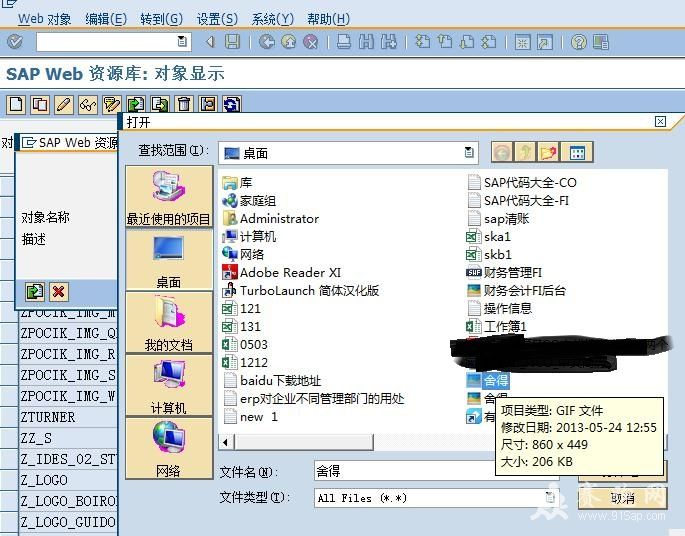
Task: Select Z_LOGO row in object list
Action: [68, 480]
